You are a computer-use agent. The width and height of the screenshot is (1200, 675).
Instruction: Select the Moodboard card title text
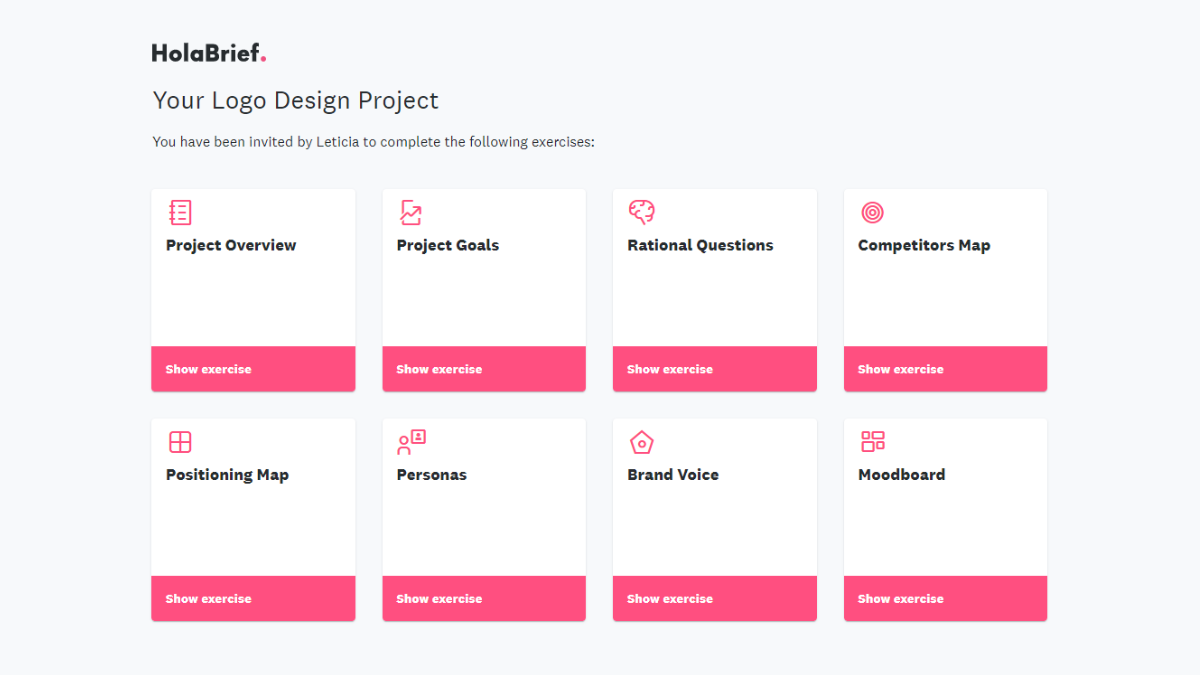tap(902, 474)
